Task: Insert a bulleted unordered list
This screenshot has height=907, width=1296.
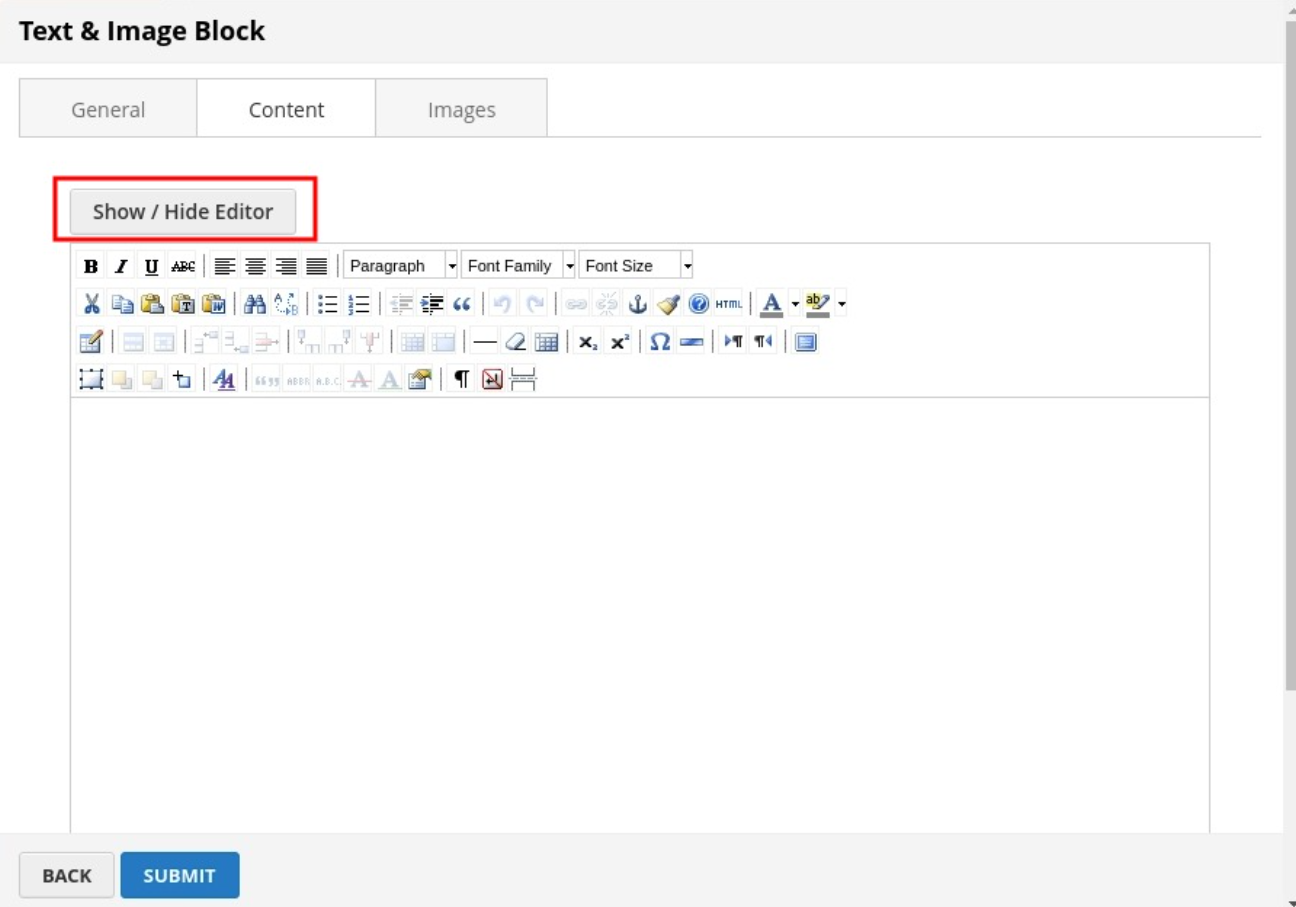Action: [327, 304]
